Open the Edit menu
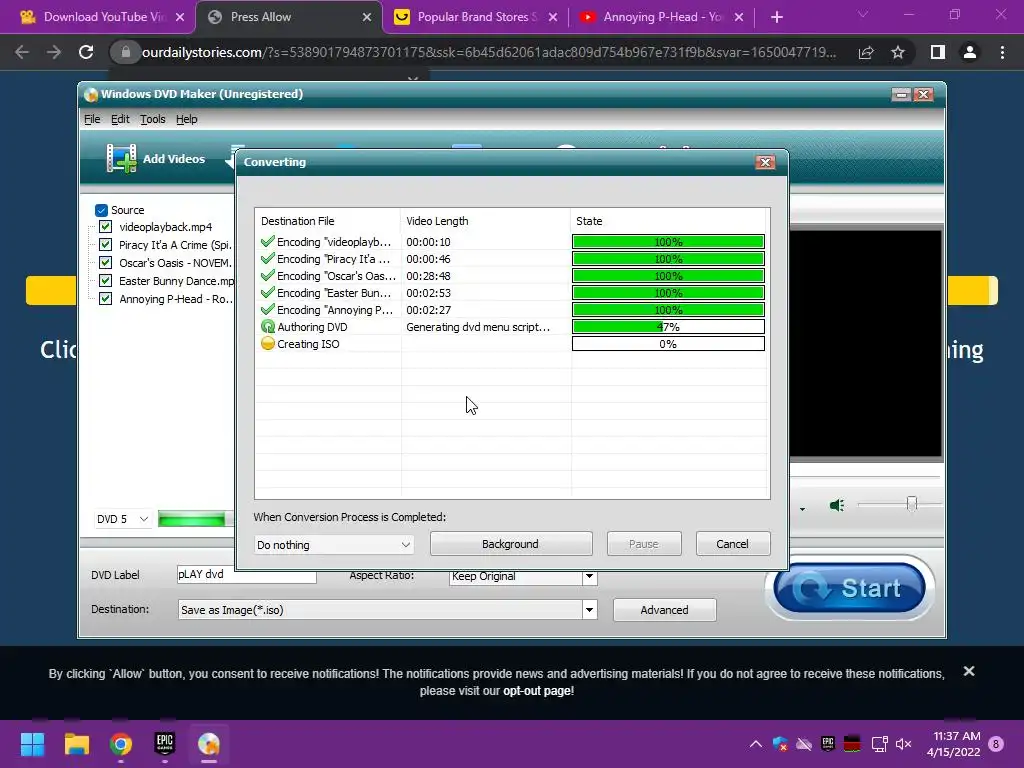1024x768 pixels. point(120,120)
